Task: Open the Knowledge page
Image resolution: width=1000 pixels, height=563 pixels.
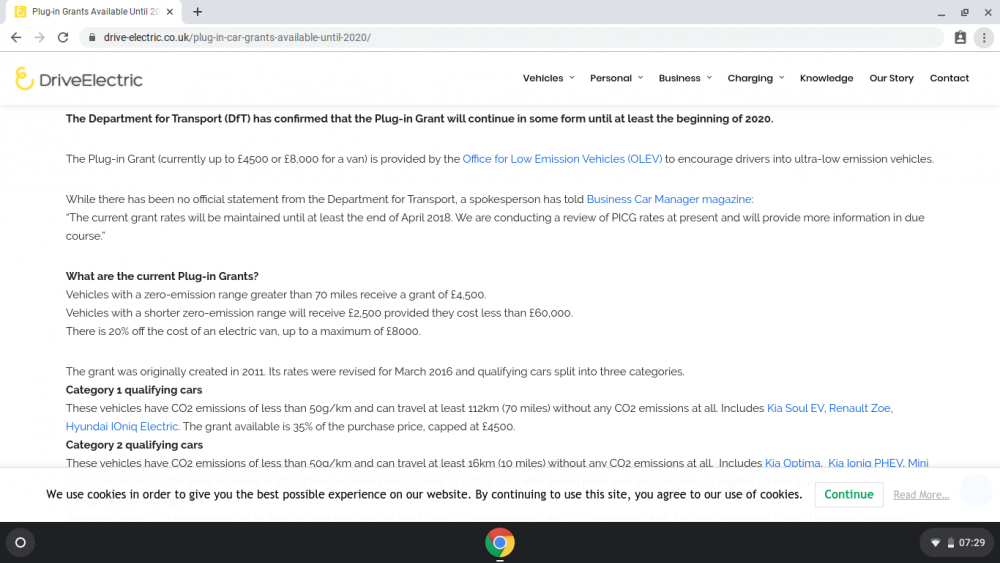Action: [827, 78]
